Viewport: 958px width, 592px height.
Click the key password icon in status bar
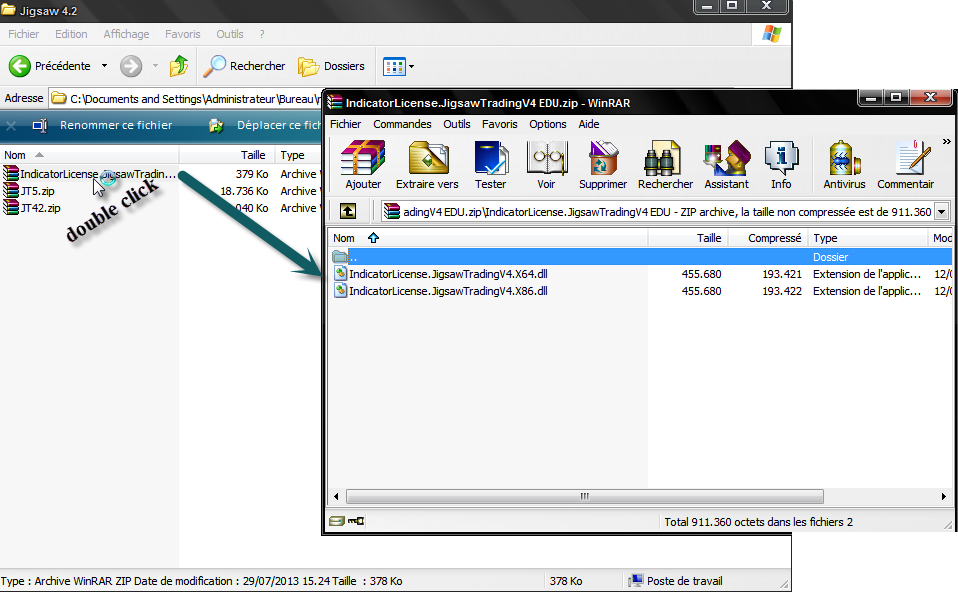click(356, 521)
